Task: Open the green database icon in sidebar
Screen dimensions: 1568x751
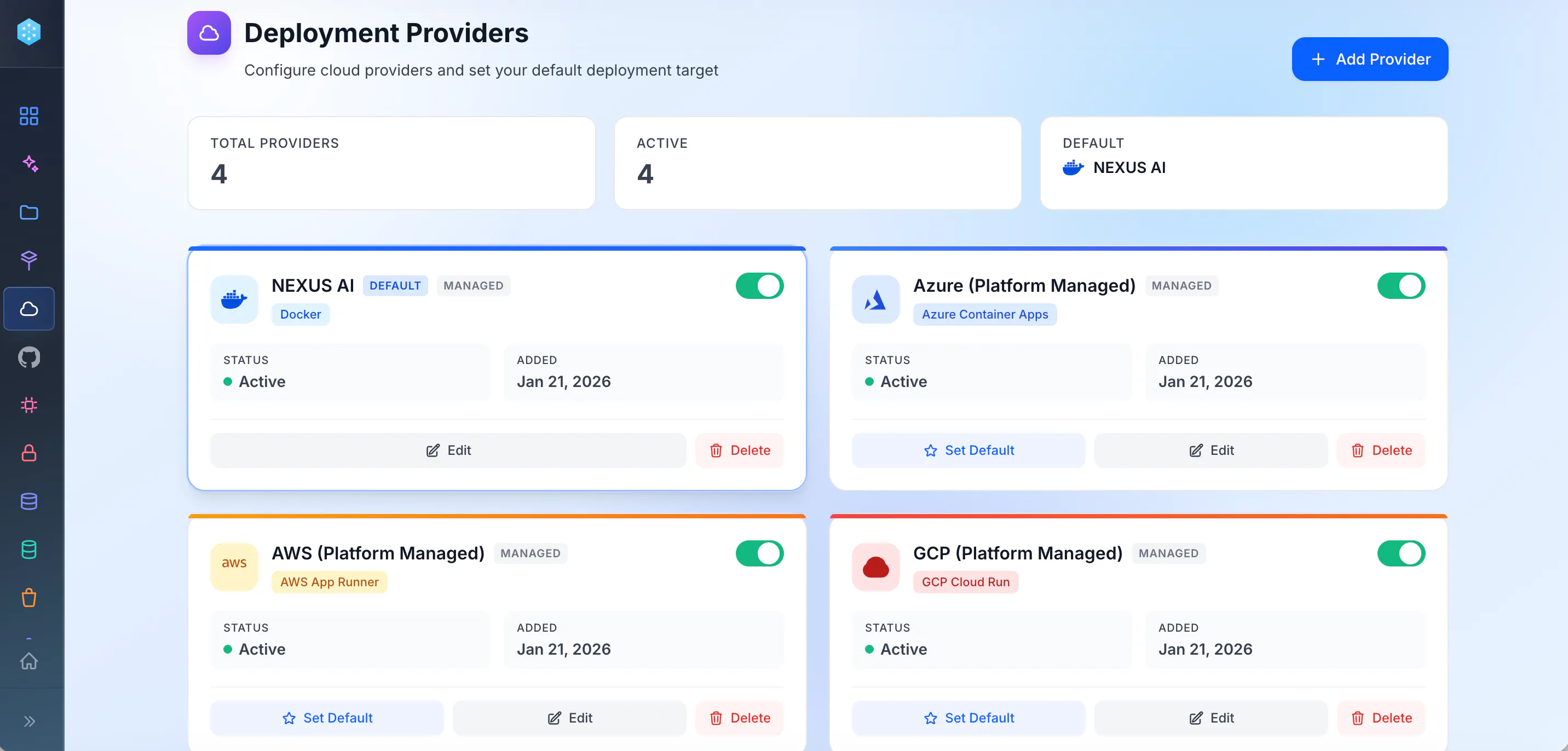Action: point(28,550)
